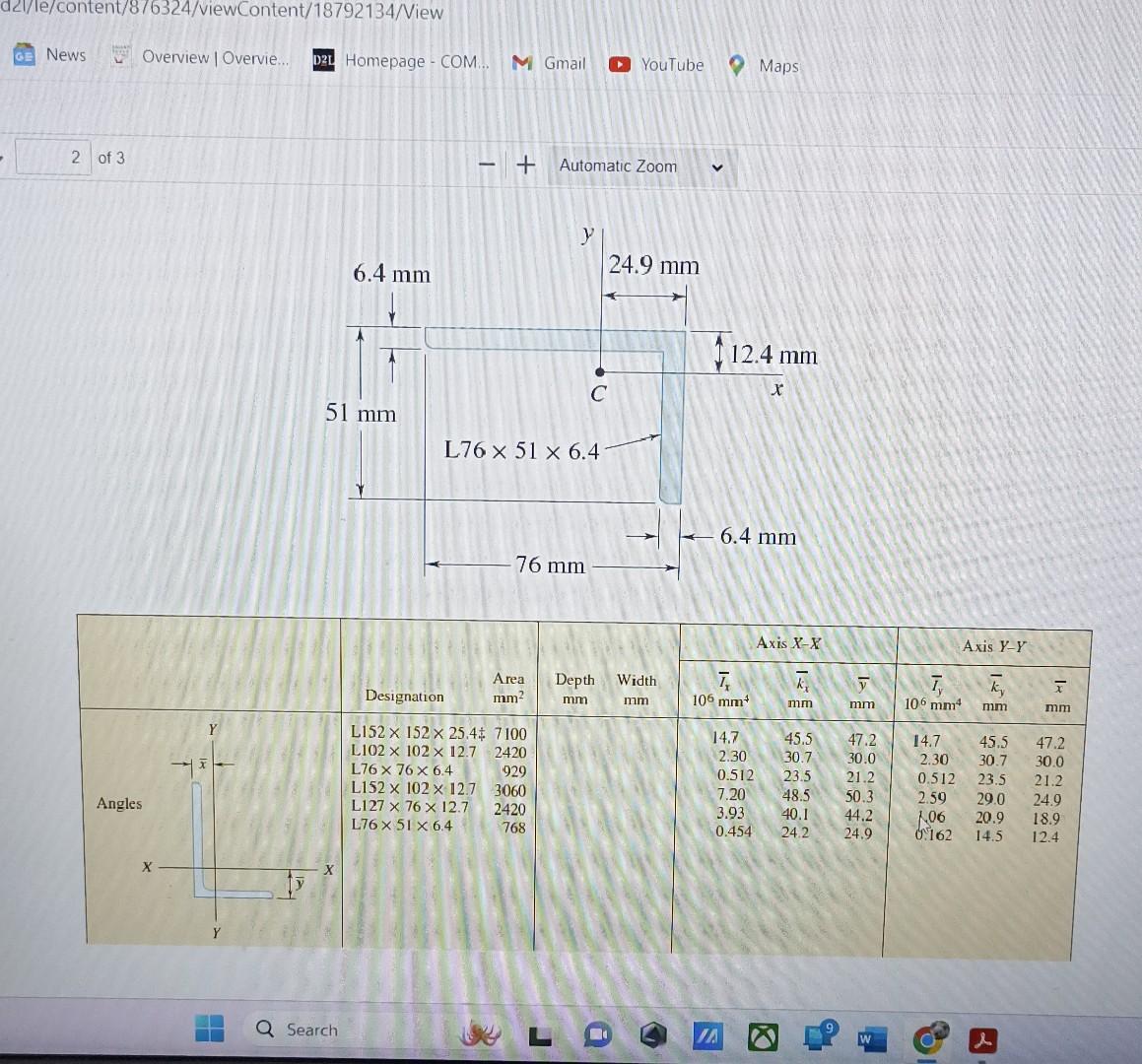
Task: Click the Overview bookmark favicon
Action: [x=120, y=58]
